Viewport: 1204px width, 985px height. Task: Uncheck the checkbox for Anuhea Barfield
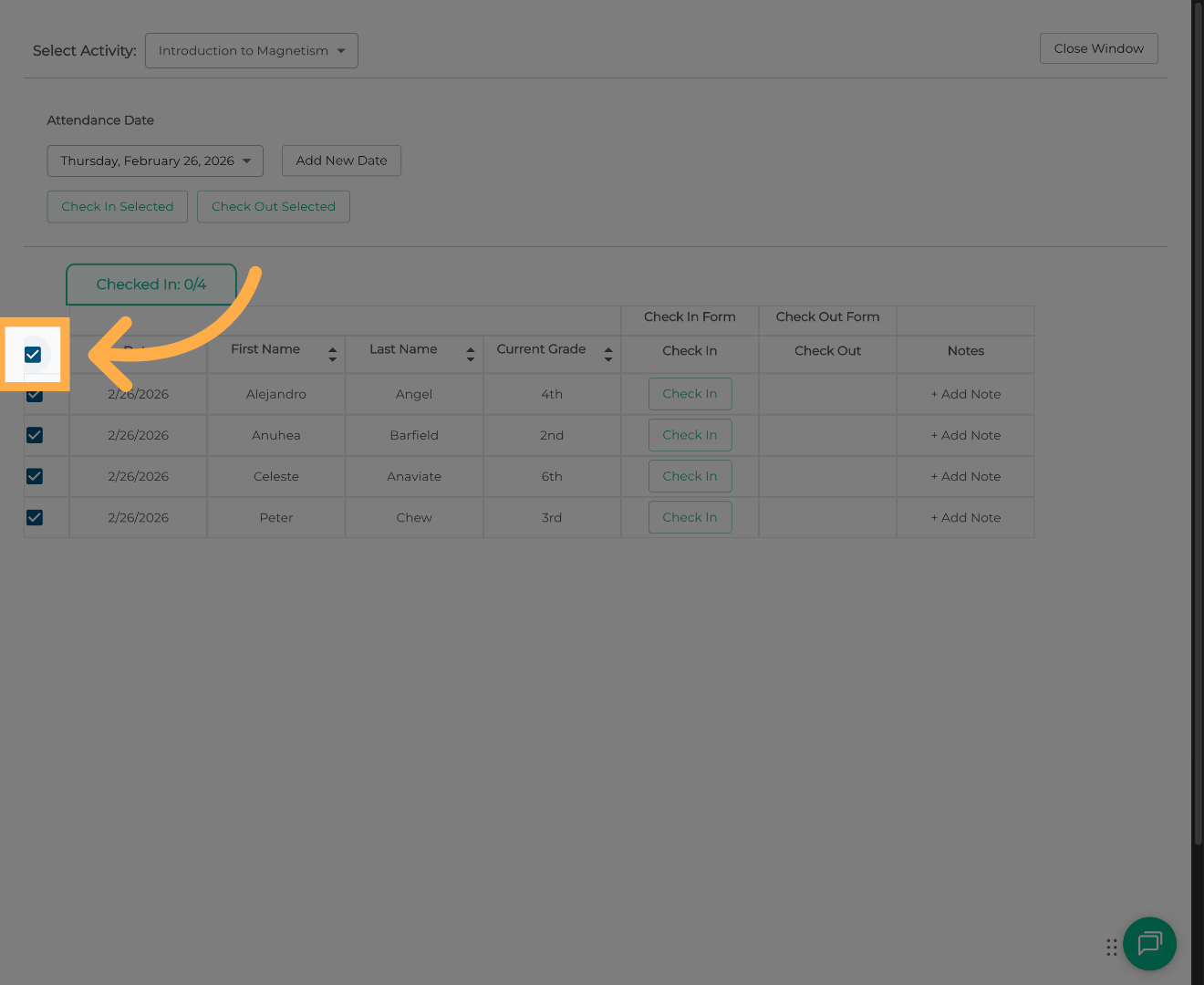(35, 435)
